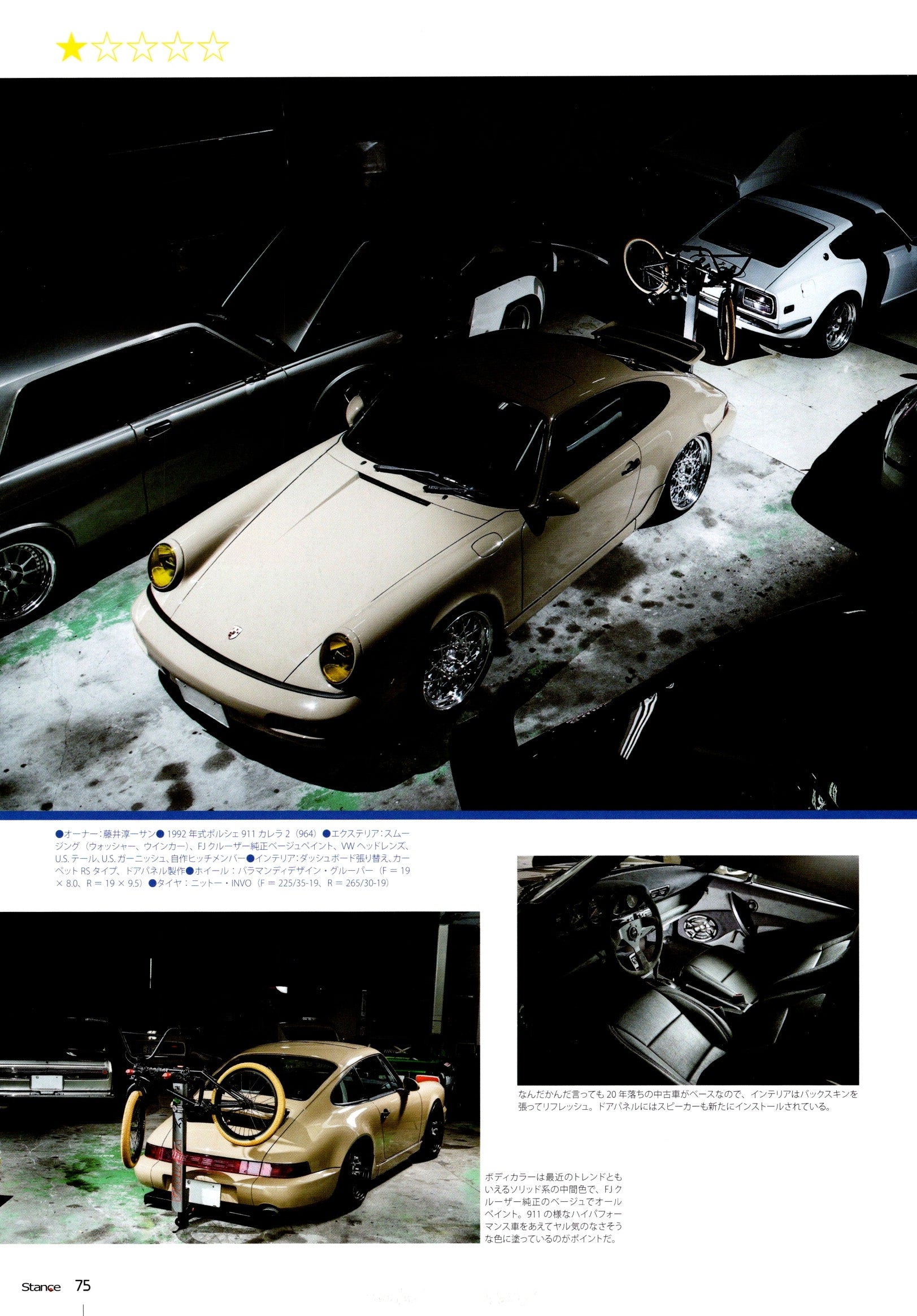Click the second star in the rating row
The height and width of the screenshot is (1316, 917).
107,48
